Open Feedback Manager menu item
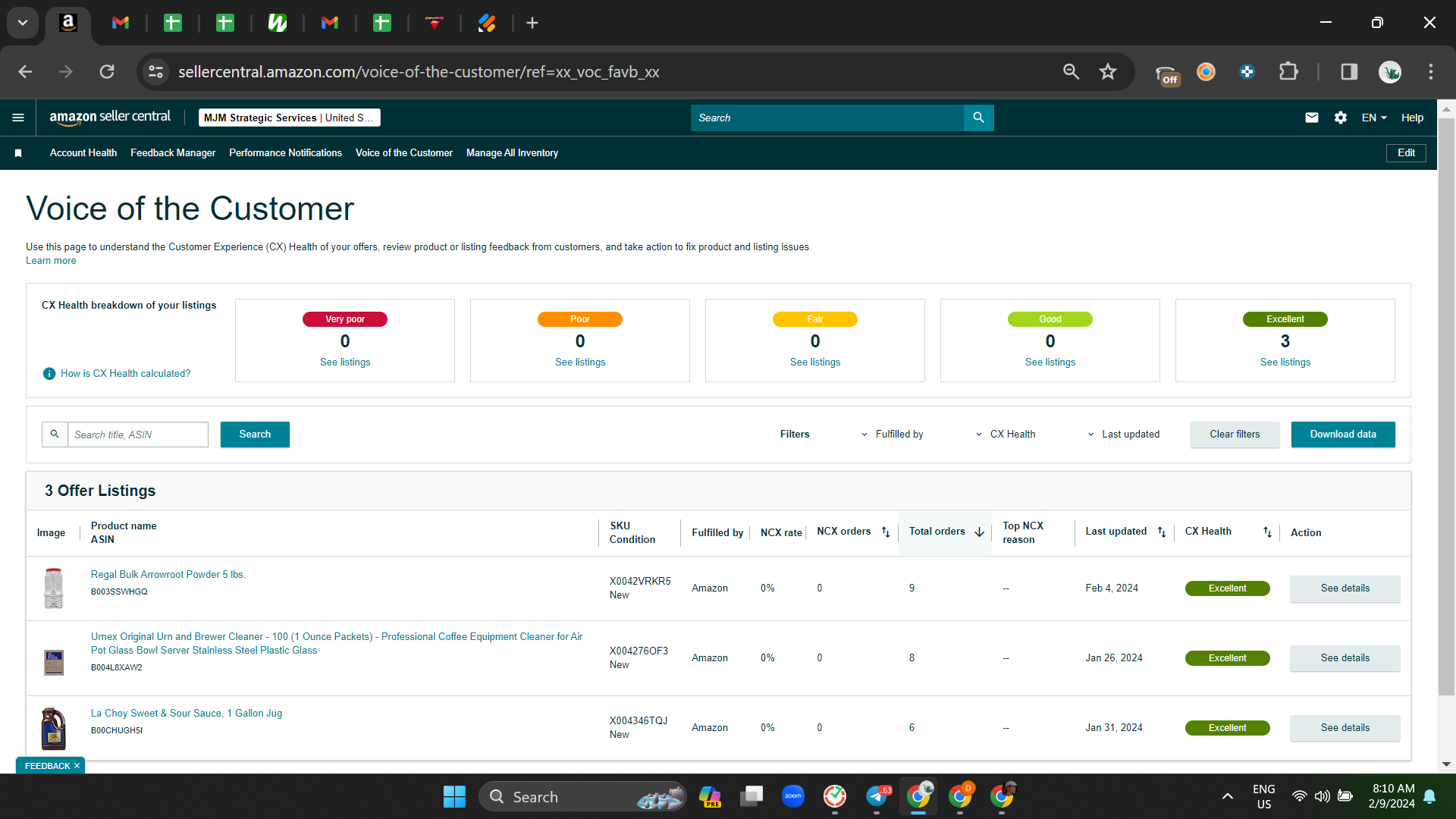 pos(173,153)
